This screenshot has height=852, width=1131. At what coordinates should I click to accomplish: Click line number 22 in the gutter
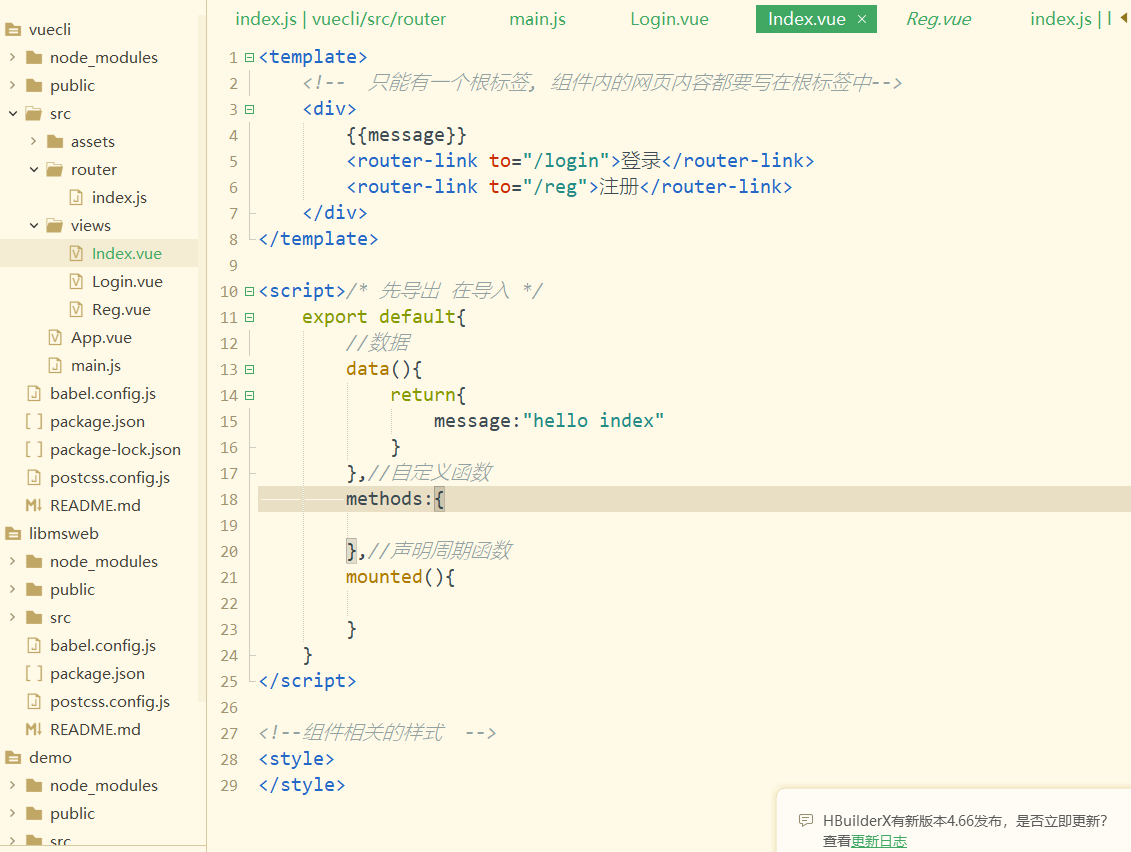[x=229, y=604]
